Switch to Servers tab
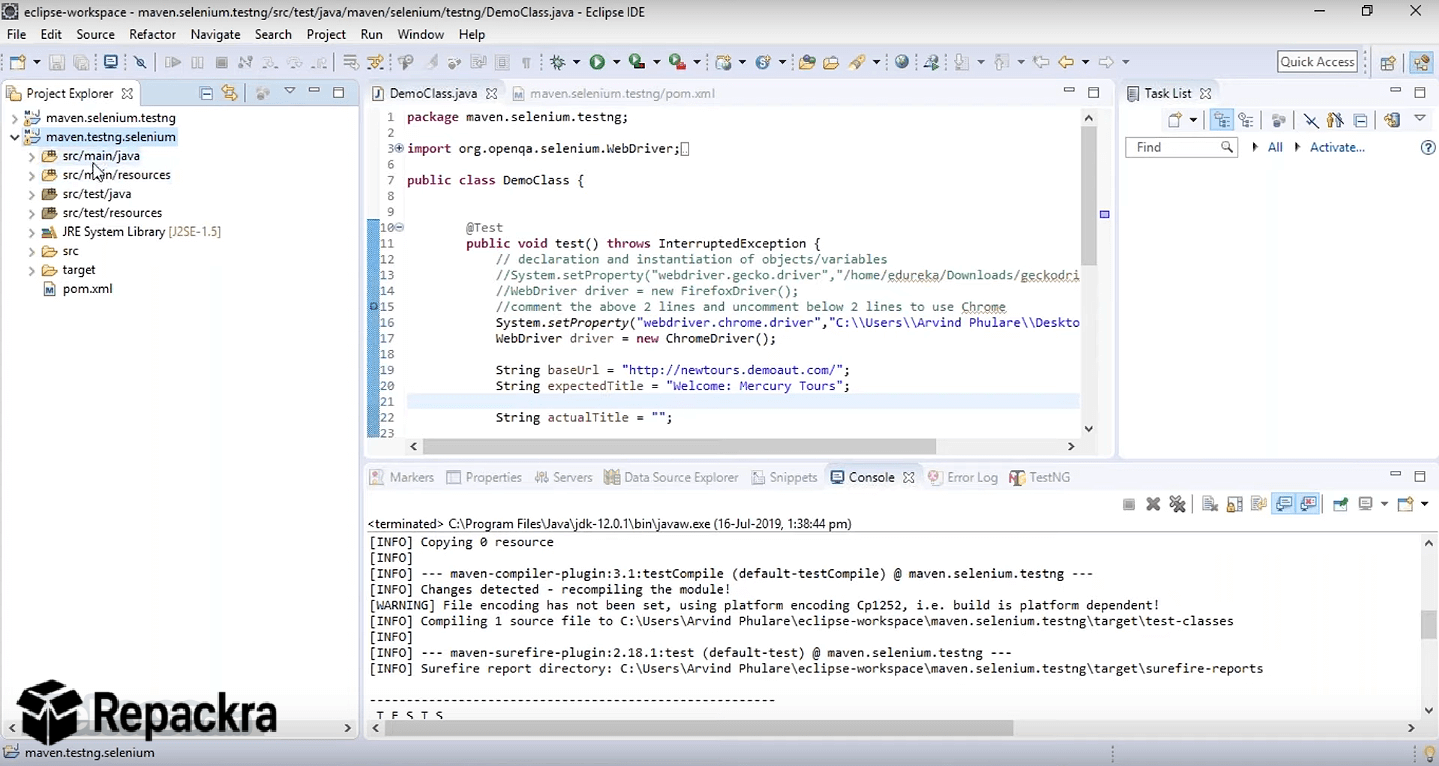 click(x=563, y=477)
